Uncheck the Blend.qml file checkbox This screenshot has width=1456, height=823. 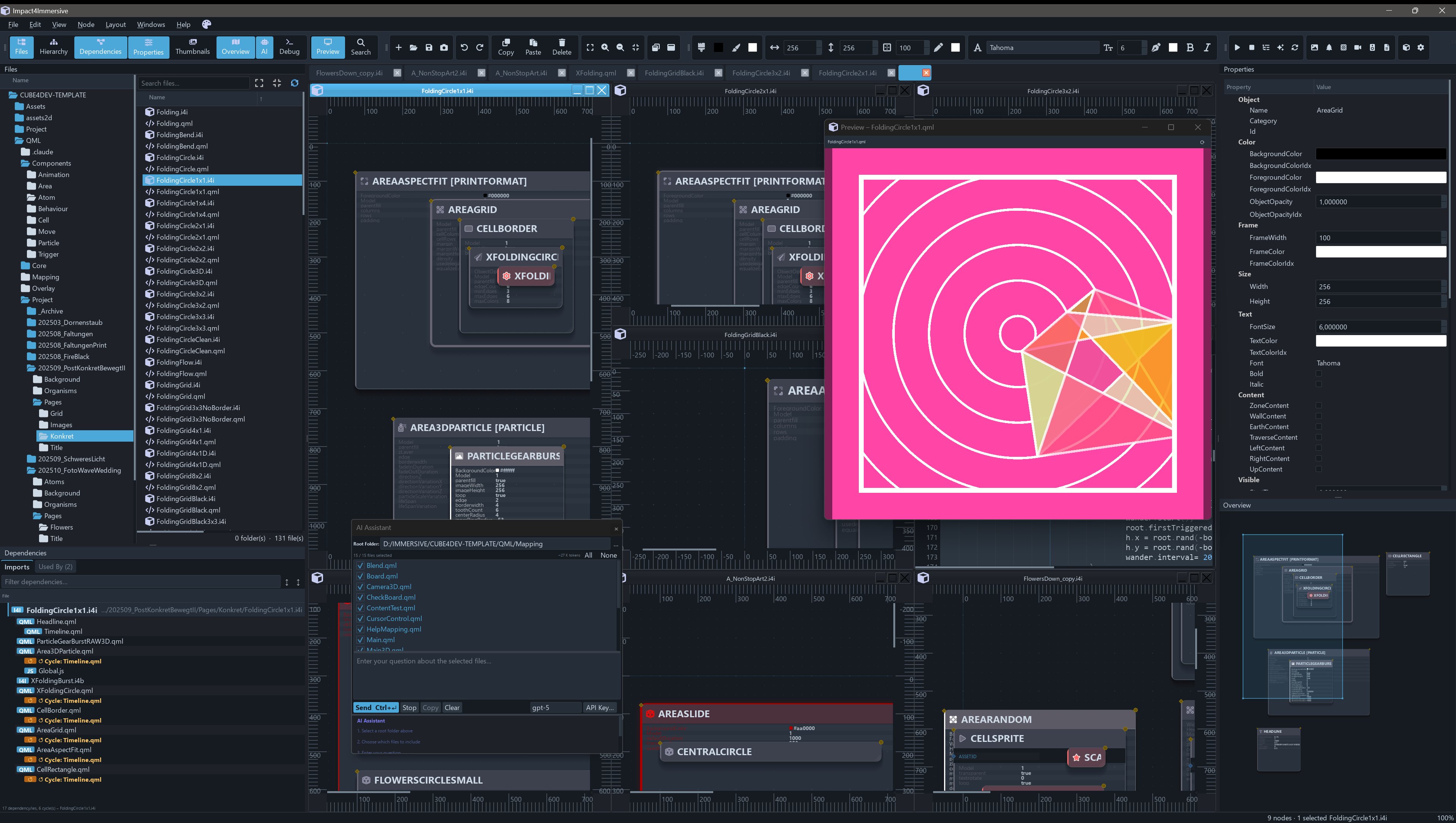click(x=360, y=565)
